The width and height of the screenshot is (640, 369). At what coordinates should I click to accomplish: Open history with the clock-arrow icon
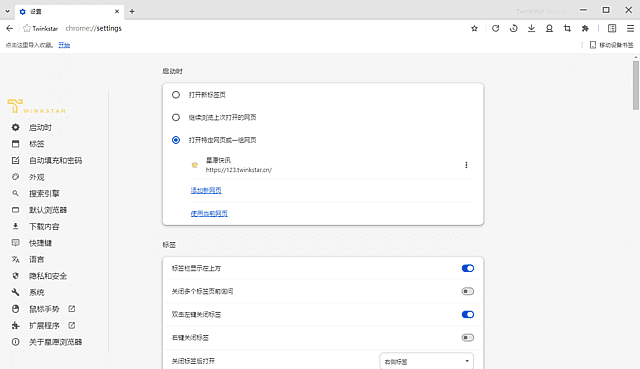[x=513, y=28]
